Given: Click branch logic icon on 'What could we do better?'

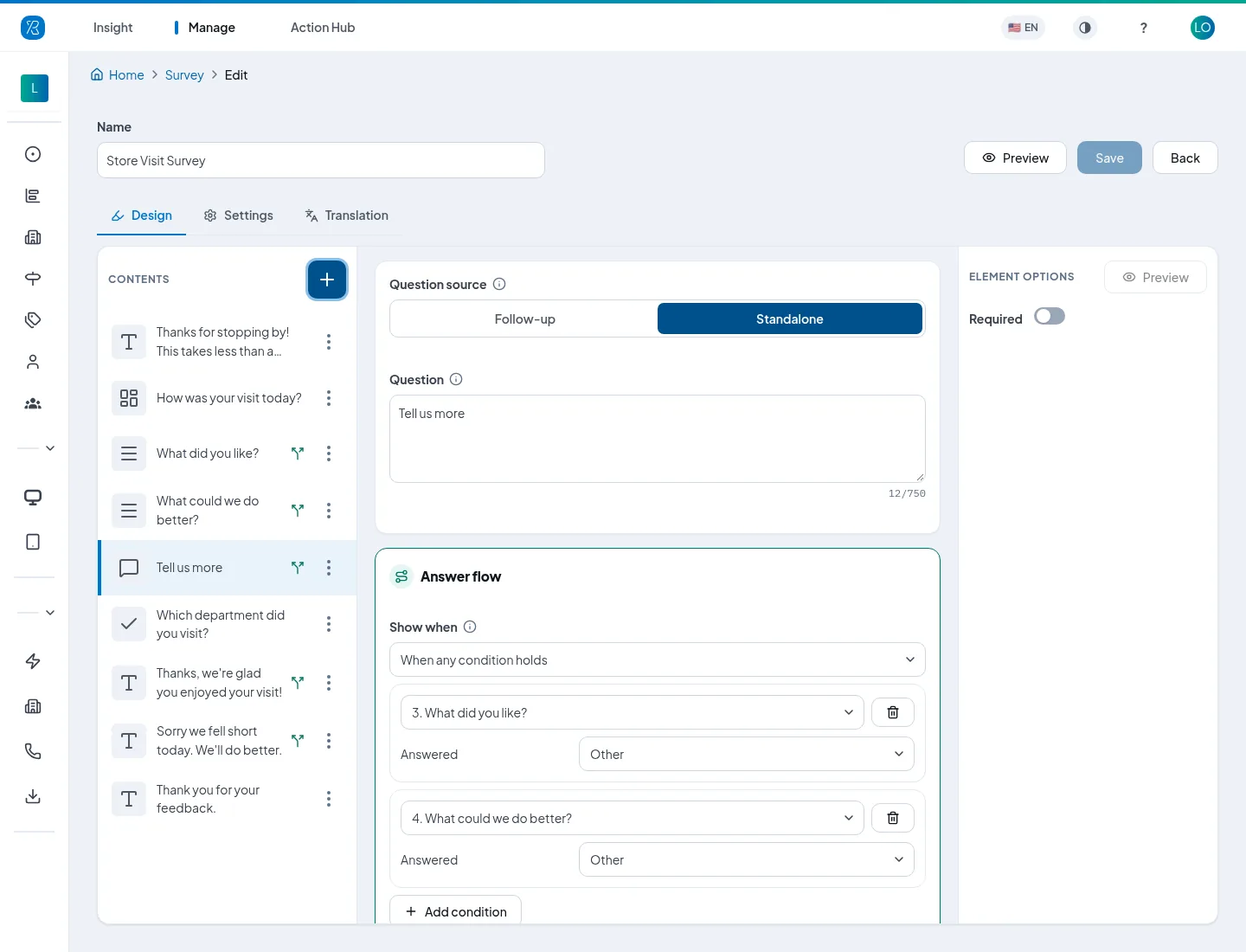Looking at the screenshot, I should [x=298, y=511].
